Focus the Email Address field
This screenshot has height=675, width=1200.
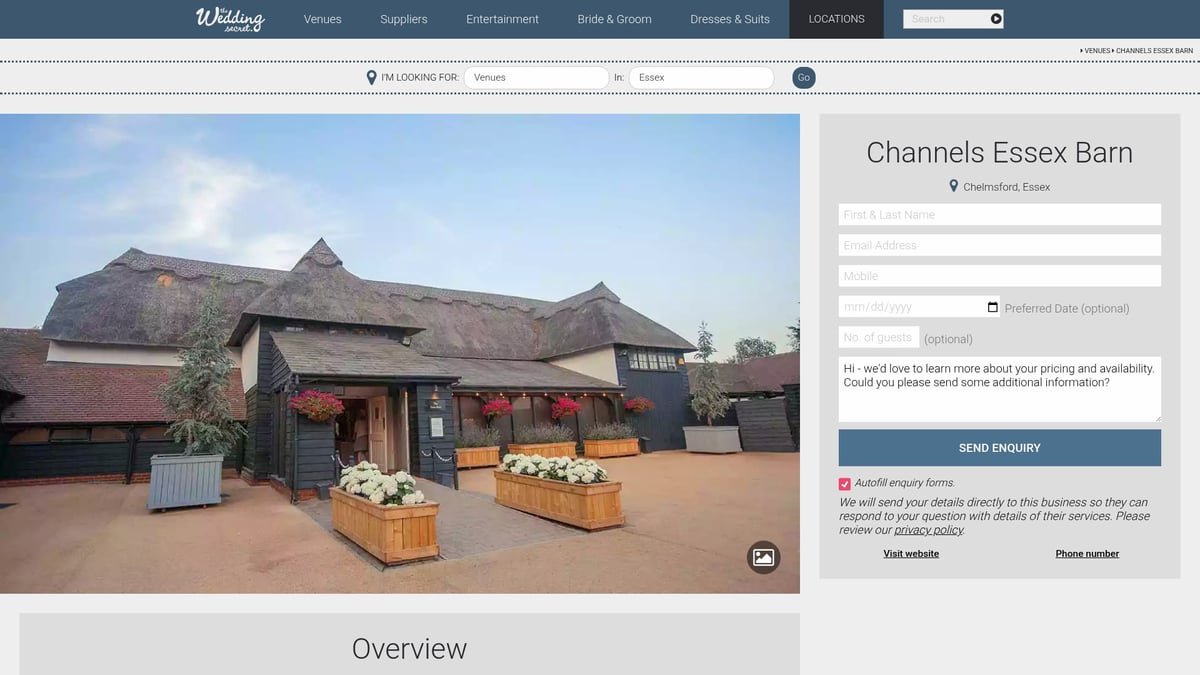pyautogui.click(x=1000, y=245)
